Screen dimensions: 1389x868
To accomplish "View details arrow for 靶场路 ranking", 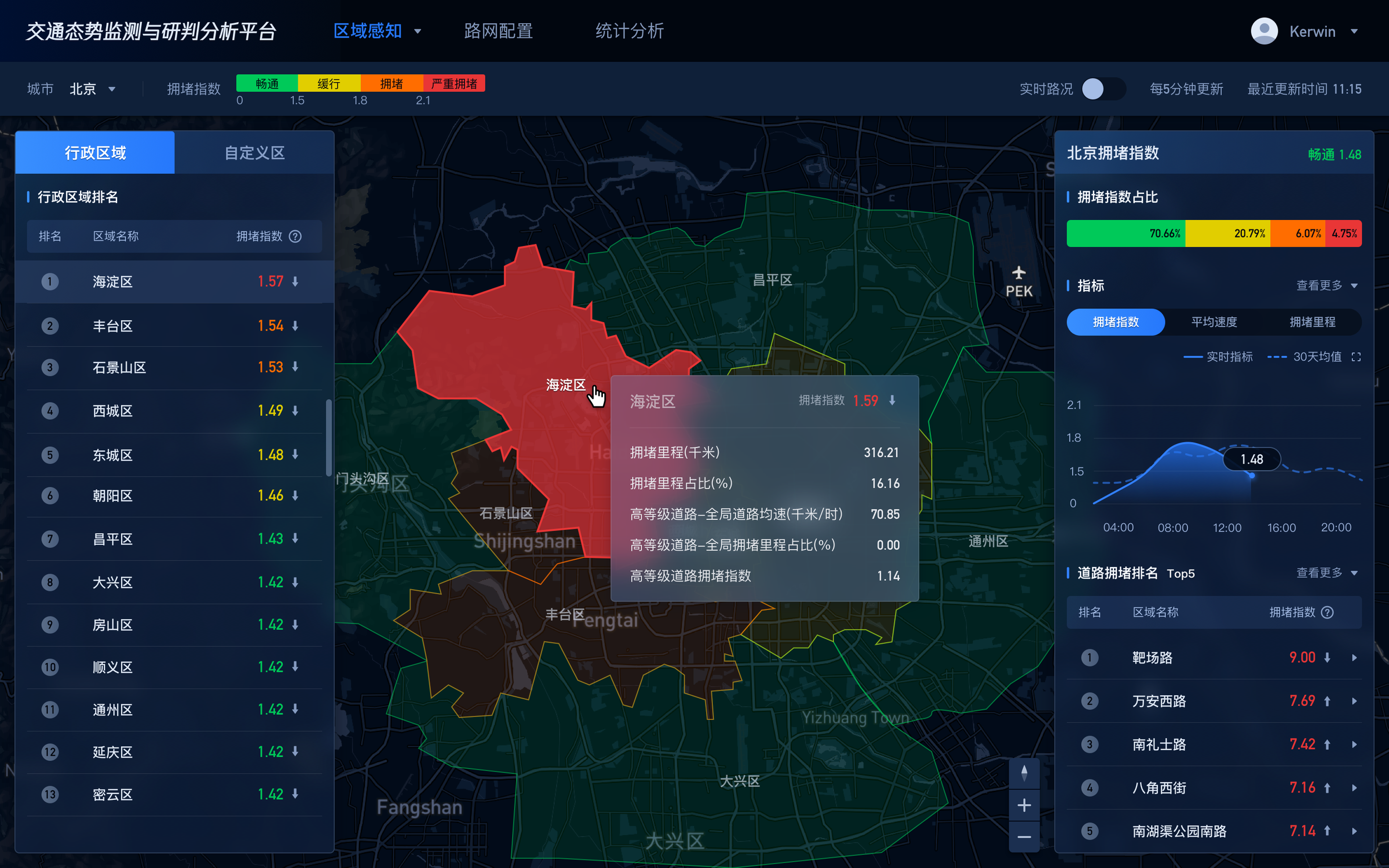I will point(1353,658).
